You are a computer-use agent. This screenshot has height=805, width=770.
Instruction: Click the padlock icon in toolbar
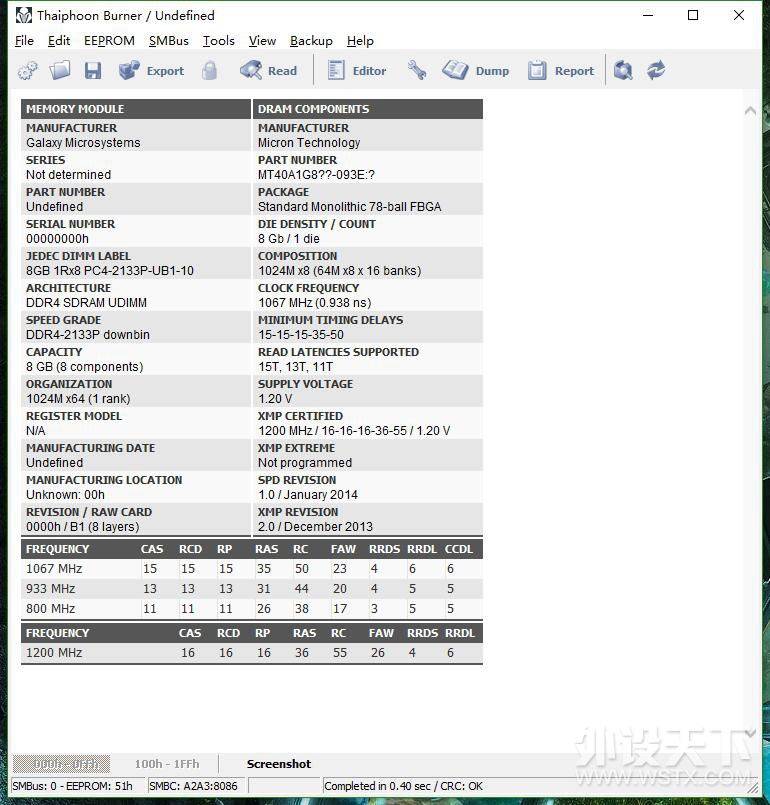(209, 70)
